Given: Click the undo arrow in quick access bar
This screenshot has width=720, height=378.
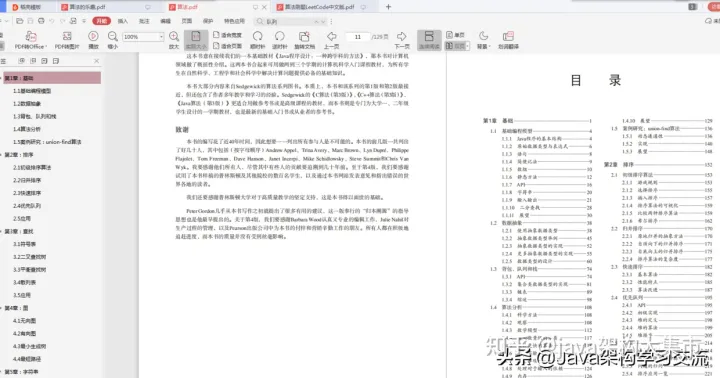Looking at the screenshot, I should 52,21.
